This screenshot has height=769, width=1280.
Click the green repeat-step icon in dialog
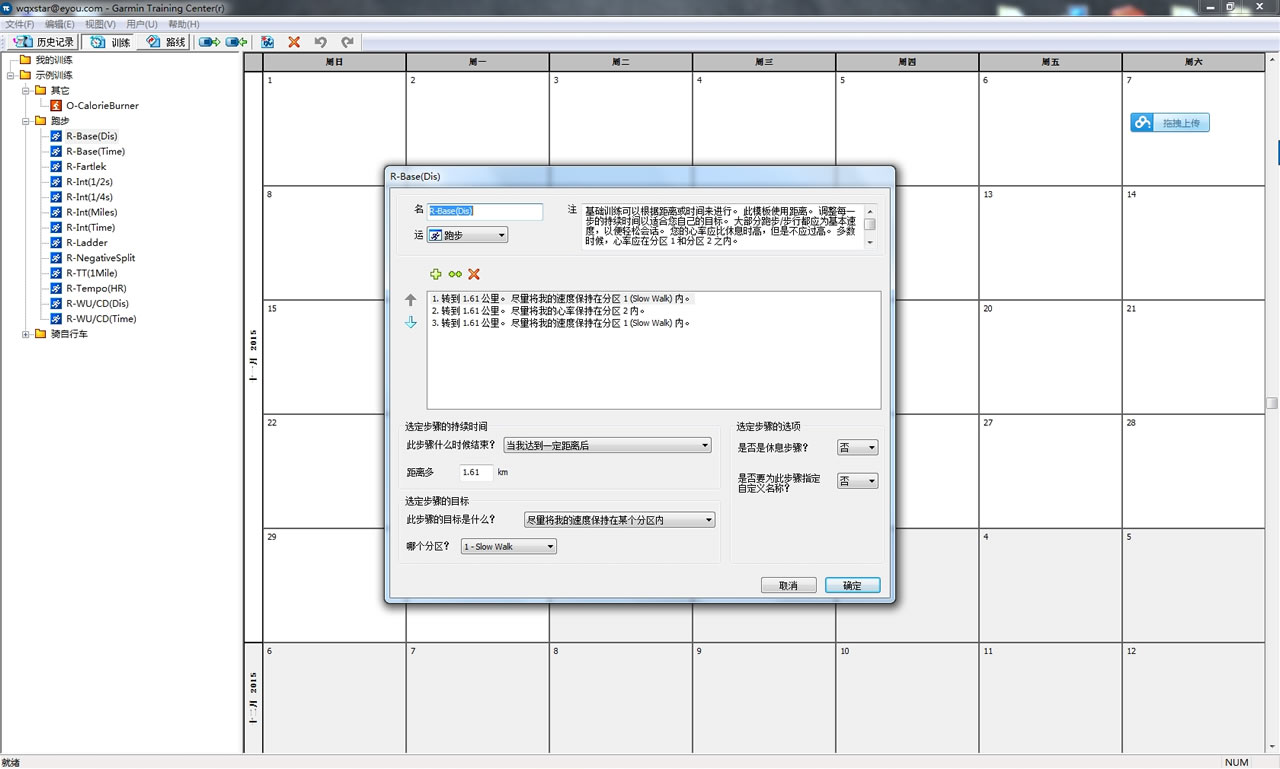point(455,274)
